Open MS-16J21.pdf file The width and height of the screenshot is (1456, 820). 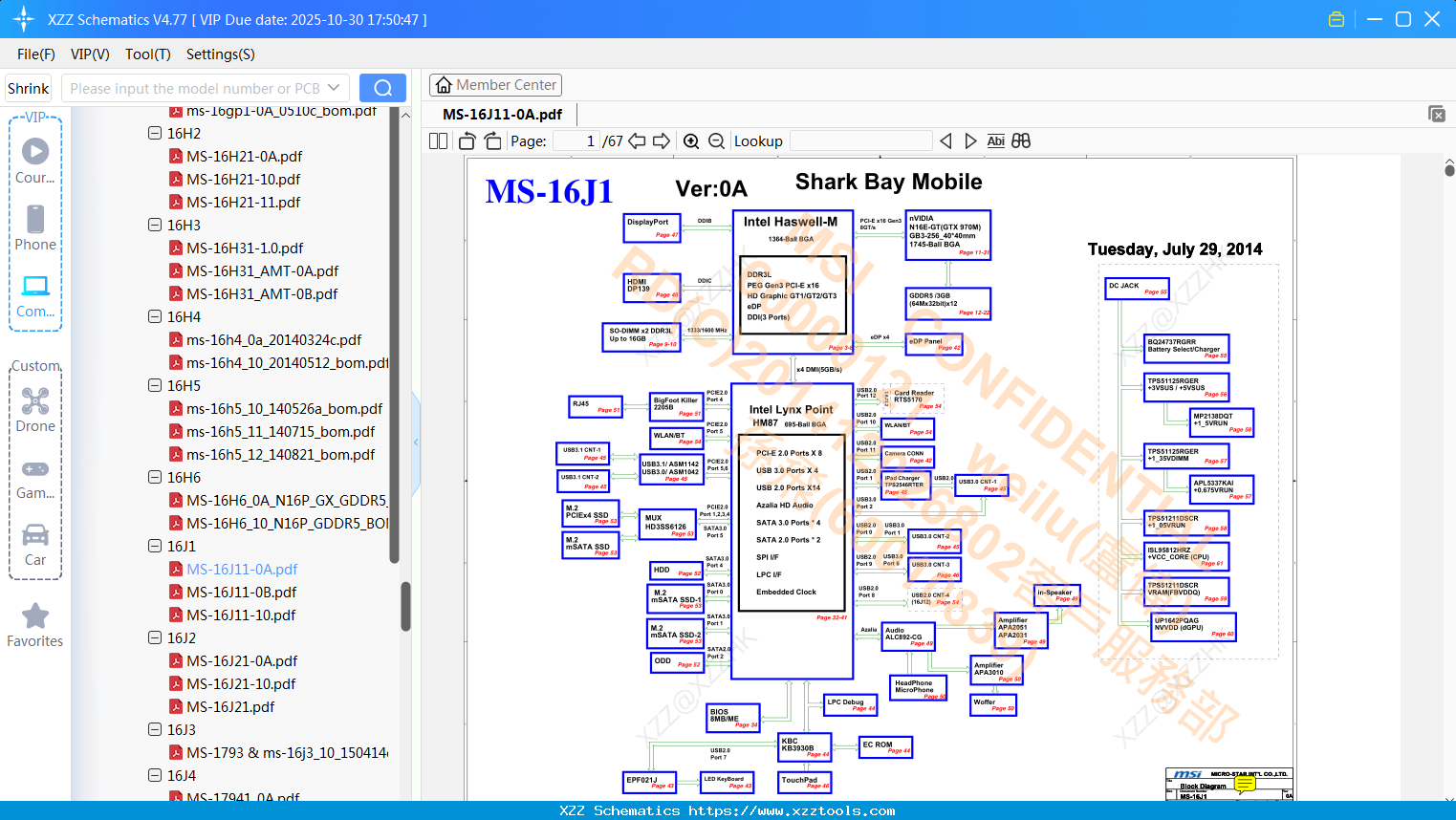[x=229, y=706]
